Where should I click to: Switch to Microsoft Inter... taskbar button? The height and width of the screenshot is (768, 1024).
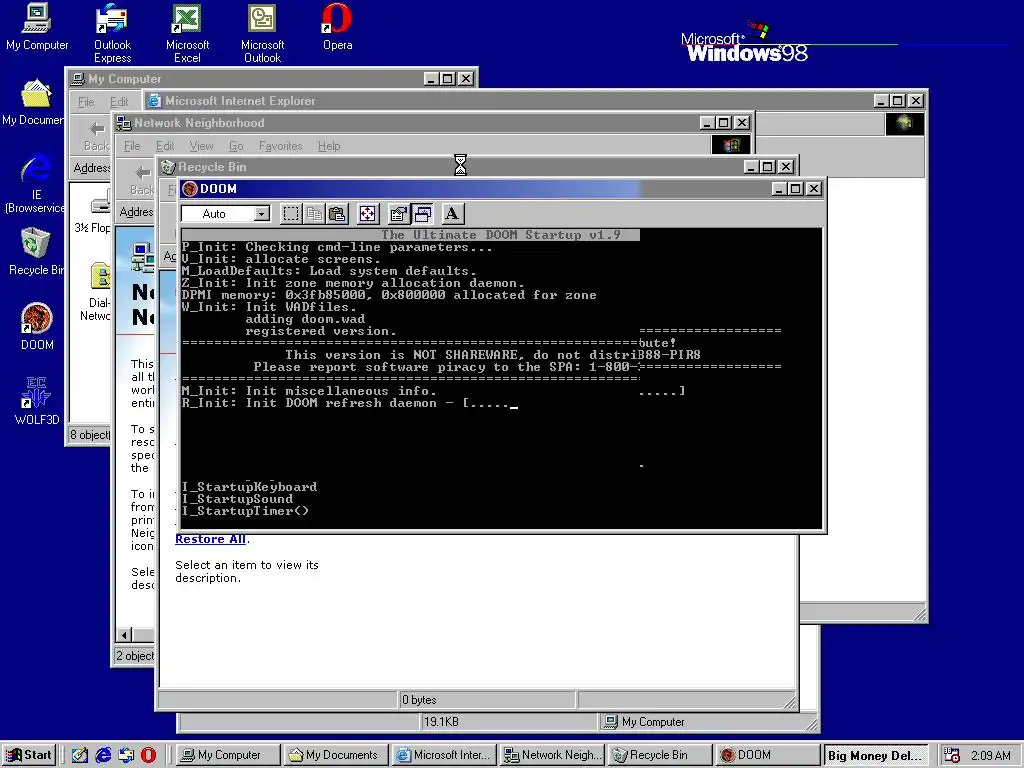(x=443, y=755)
